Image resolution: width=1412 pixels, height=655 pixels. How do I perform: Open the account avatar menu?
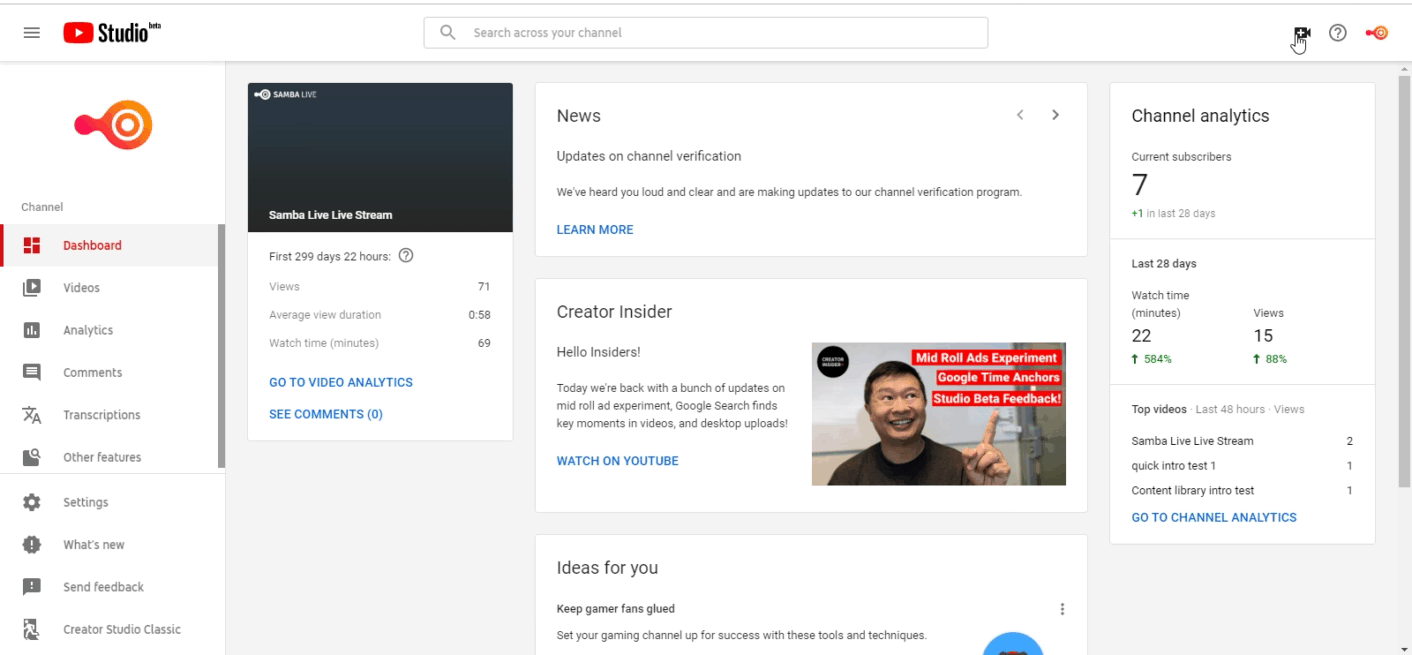(1377, 32)
